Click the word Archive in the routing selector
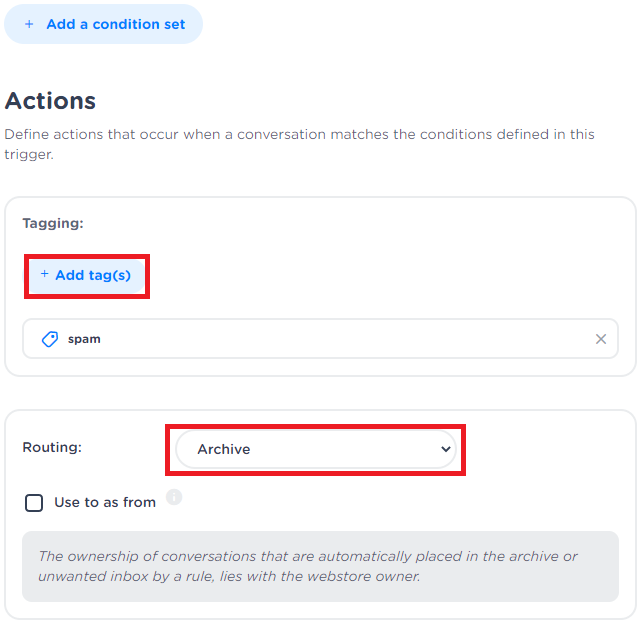The image size is (642, 624). [224, 450]
